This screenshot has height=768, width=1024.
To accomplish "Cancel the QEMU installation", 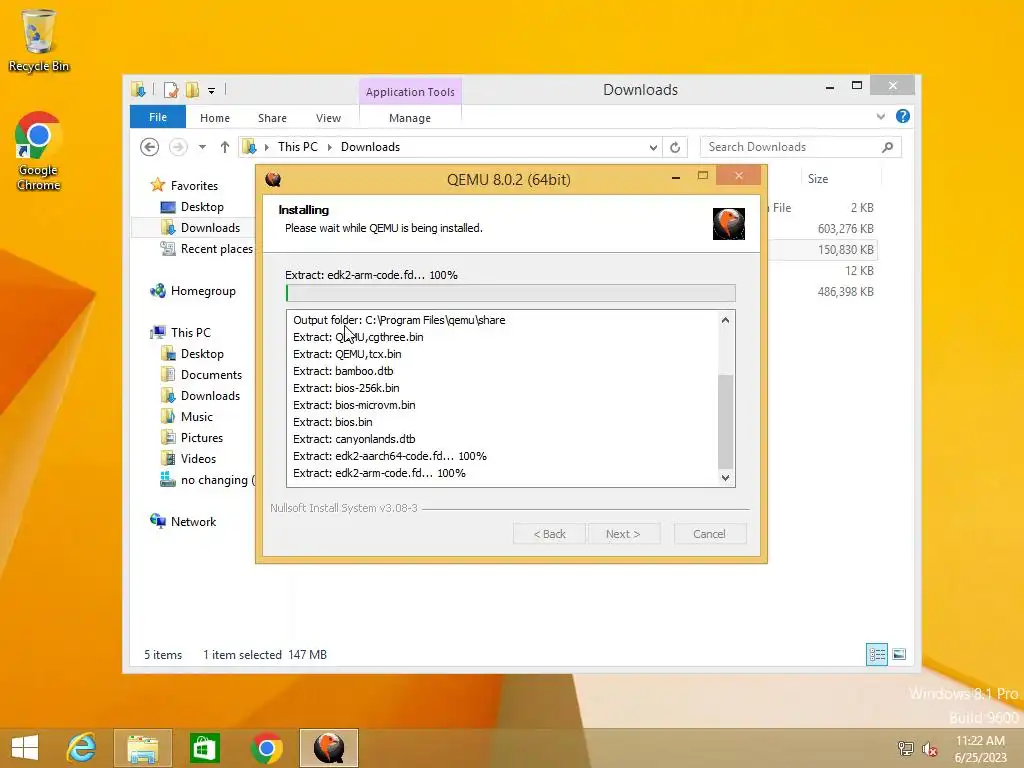I will pyautogui.click(x=709, y=534).
